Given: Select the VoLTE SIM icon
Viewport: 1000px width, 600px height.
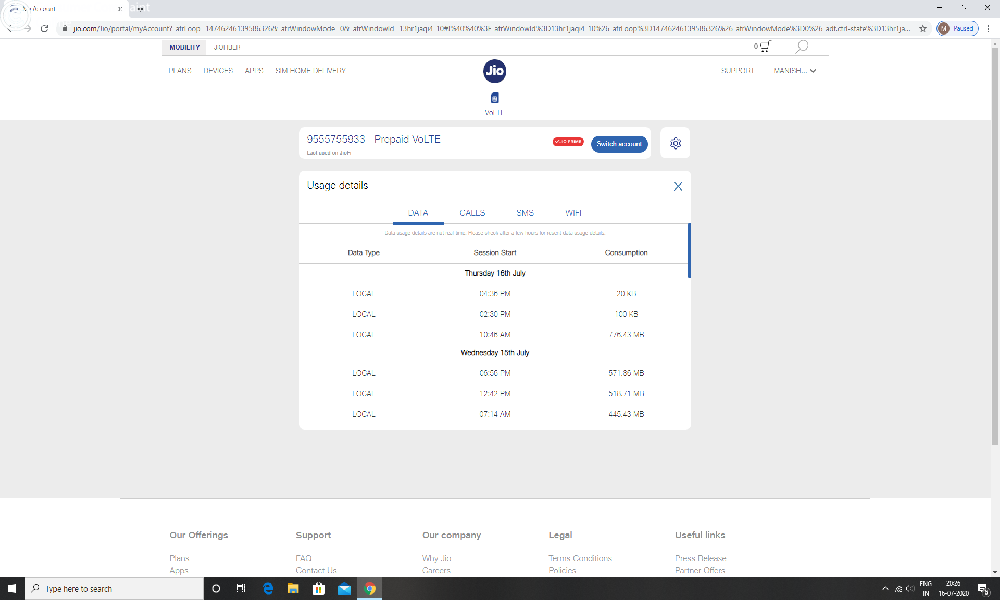Looking at the screenshot, I should coord(494,98).
